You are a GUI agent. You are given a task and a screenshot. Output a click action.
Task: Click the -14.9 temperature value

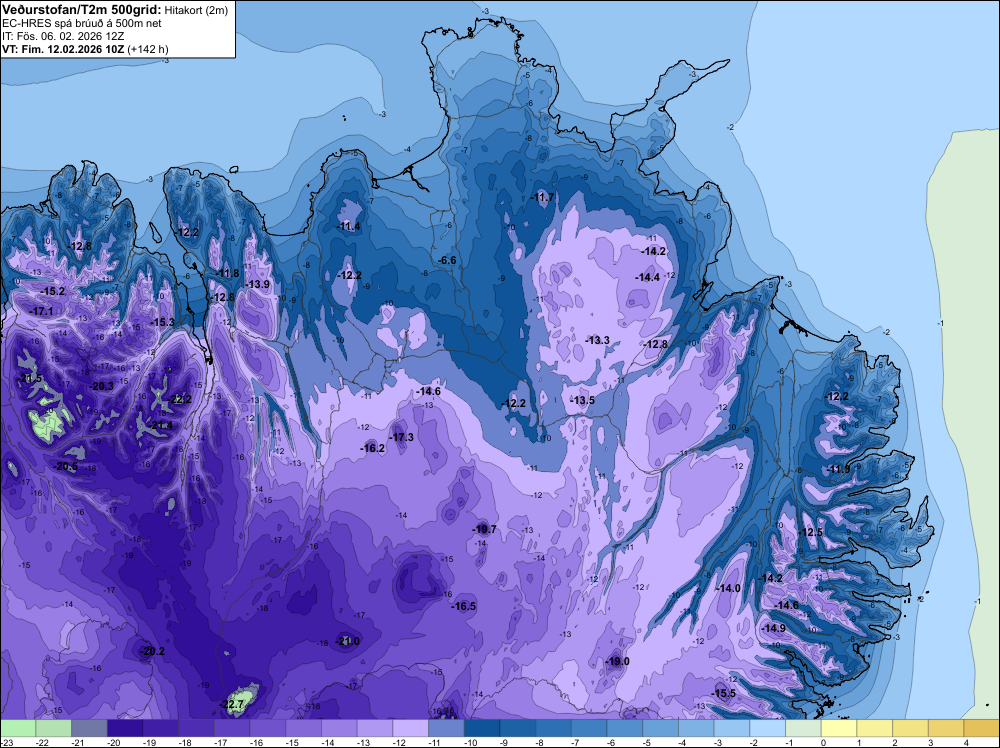click(x=774, y=628)
